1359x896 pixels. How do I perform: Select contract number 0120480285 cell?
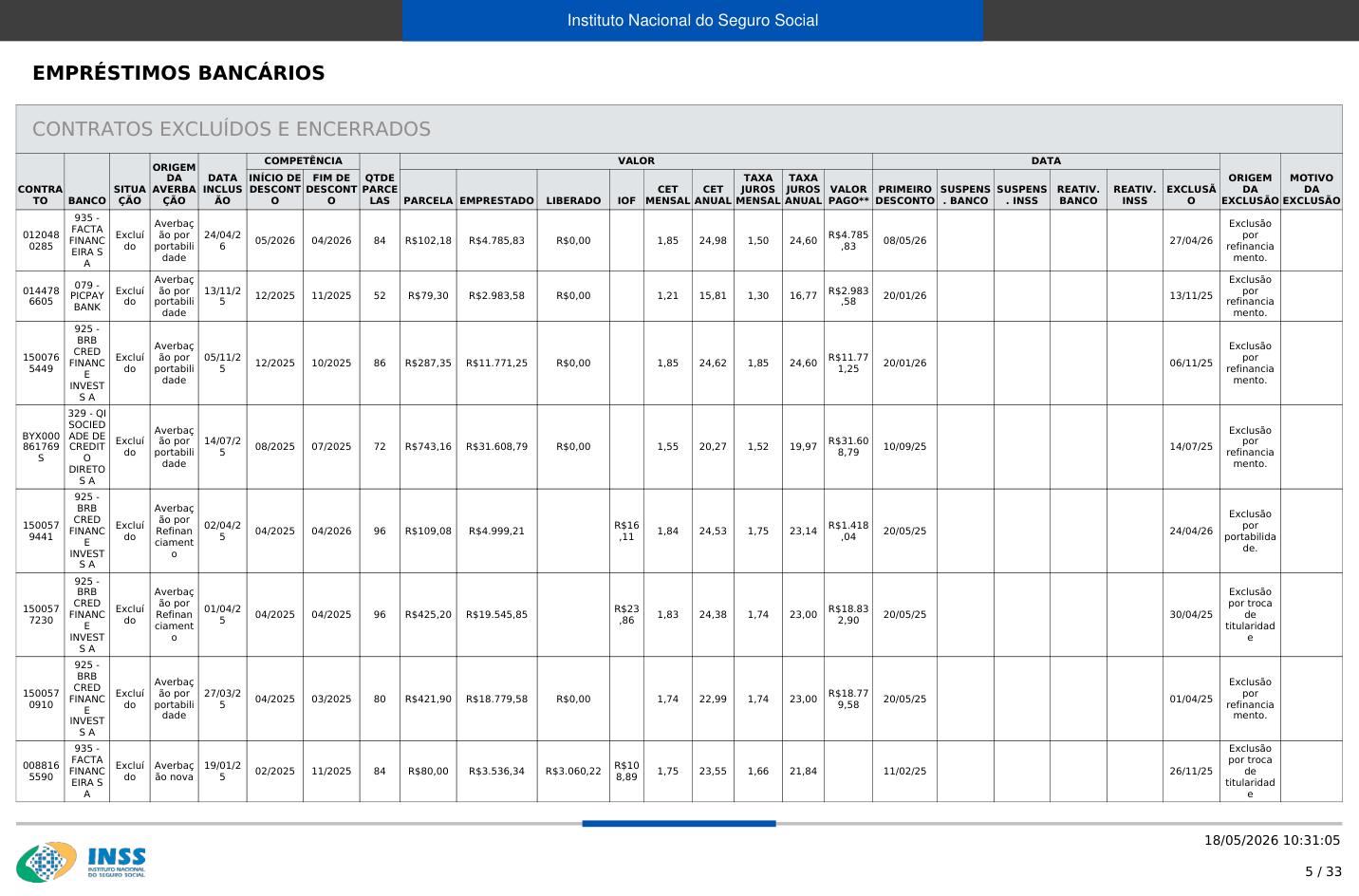coord(40,240)
